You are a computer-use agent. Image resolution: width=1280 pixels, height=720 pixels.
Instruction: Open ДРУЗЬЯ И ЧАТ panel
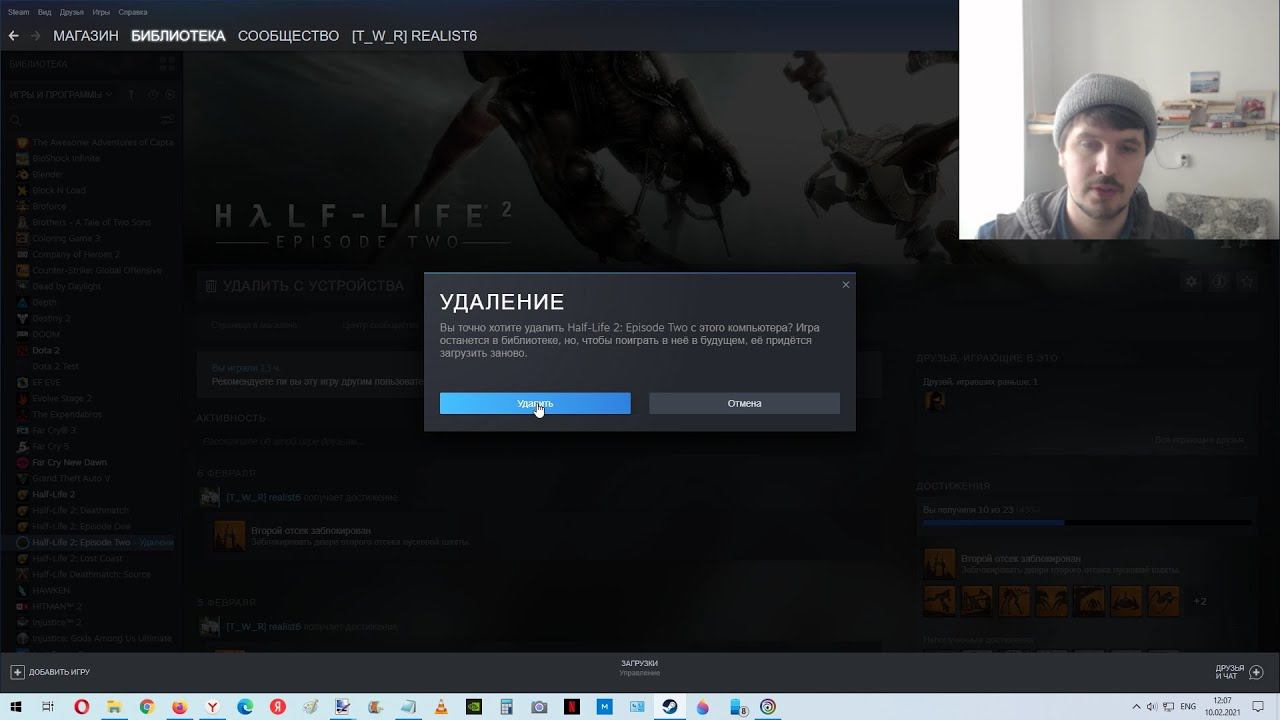point(1239,672)
